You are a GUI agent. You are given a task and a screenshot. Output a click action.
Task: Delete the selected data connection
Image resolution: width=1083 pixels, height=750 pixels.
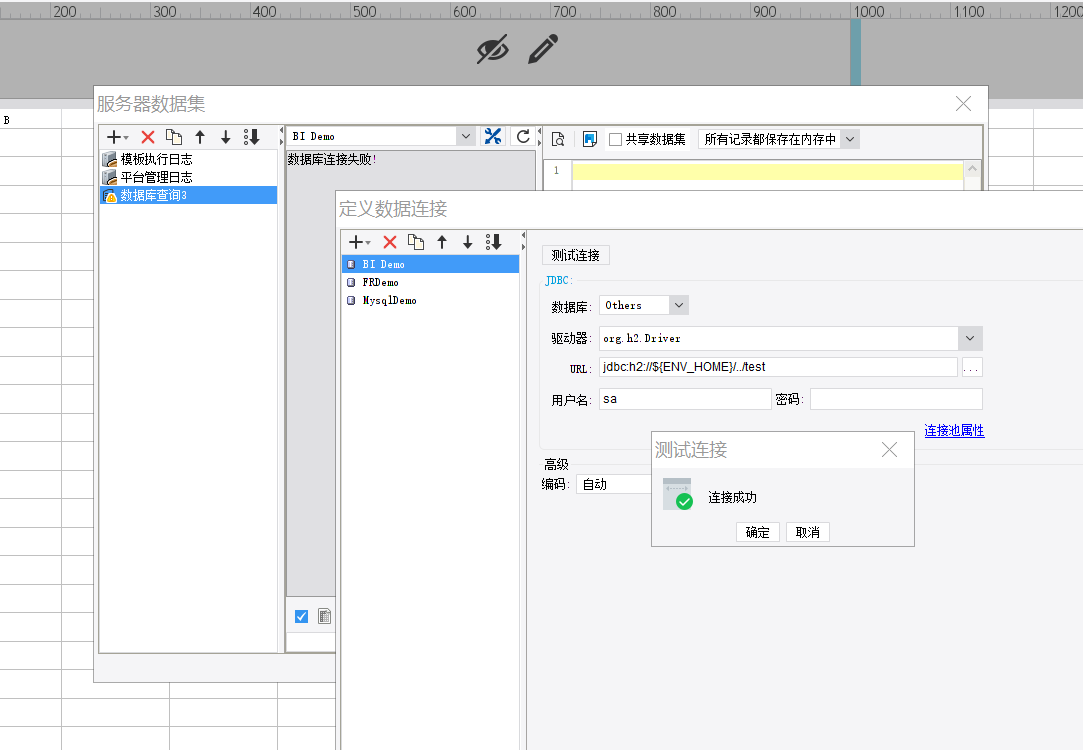coord(390,242)
